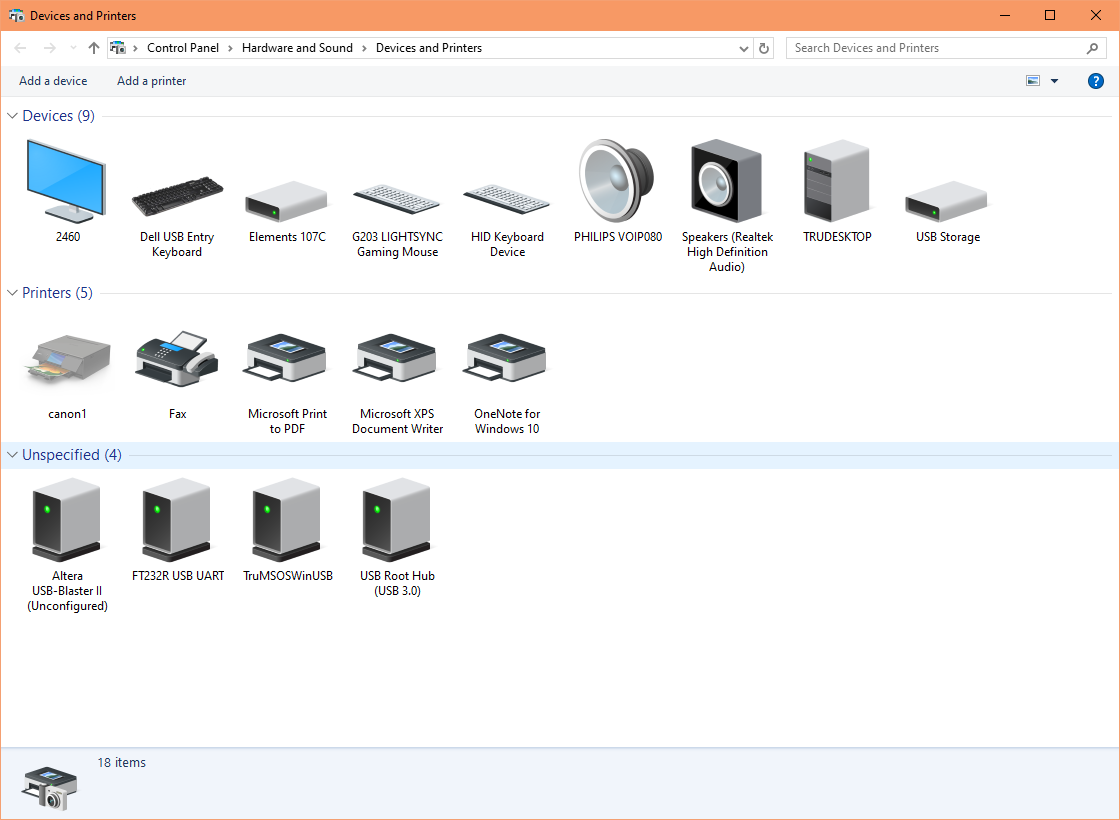Viewport: 1120px width, 820px height.
Task: Click the Unspecified (4) group heading
Action: tap(72, 455)
